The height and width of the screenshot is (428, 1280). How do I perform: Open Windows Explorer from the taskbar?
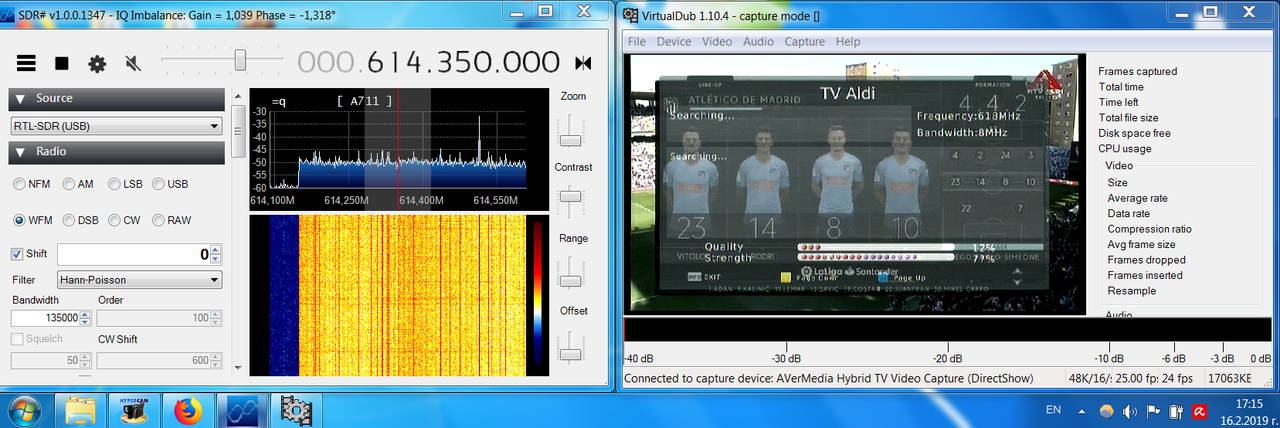tap(79, 410)
